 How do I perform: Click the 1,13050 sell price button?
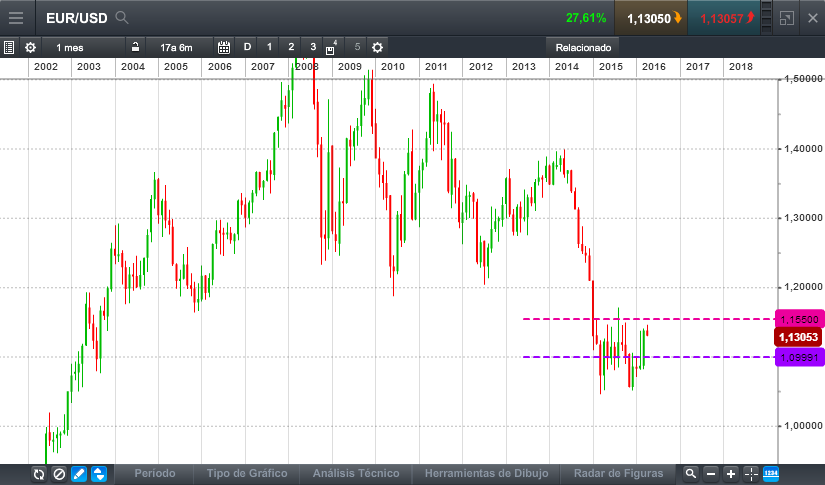tap(650, 18)
